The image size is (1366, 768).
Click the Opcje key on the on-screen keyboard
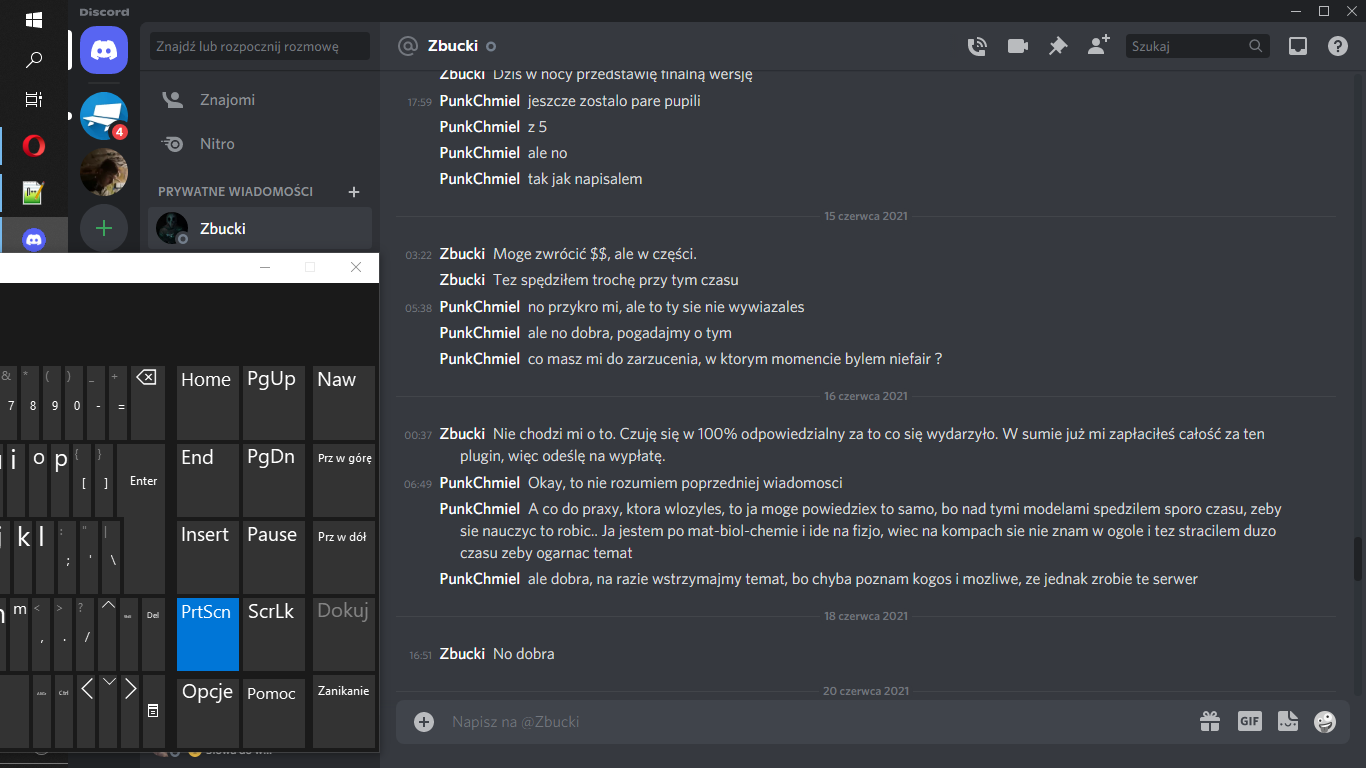(208, 712)
